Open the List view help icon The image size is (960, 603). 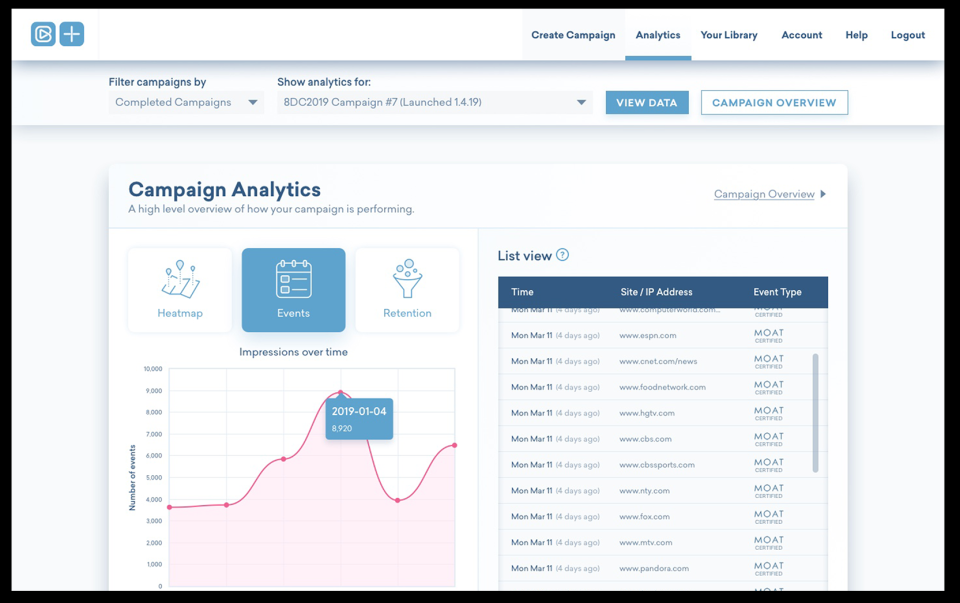[x=562, y=255]
